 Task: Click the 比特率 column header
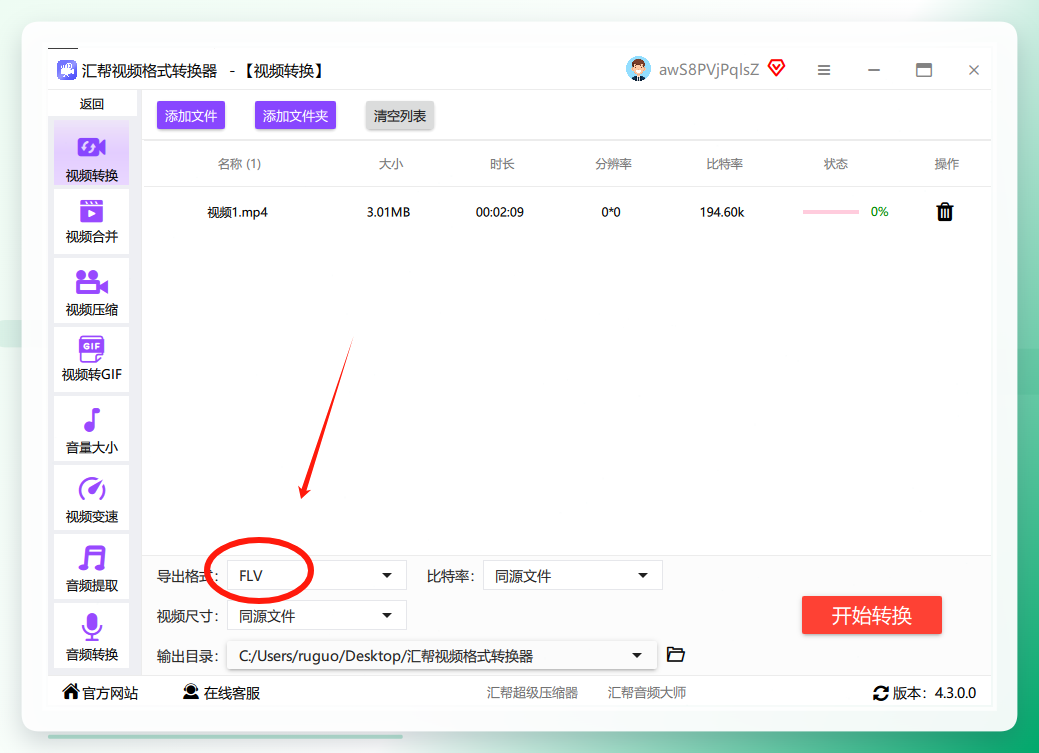click(724, 164)
